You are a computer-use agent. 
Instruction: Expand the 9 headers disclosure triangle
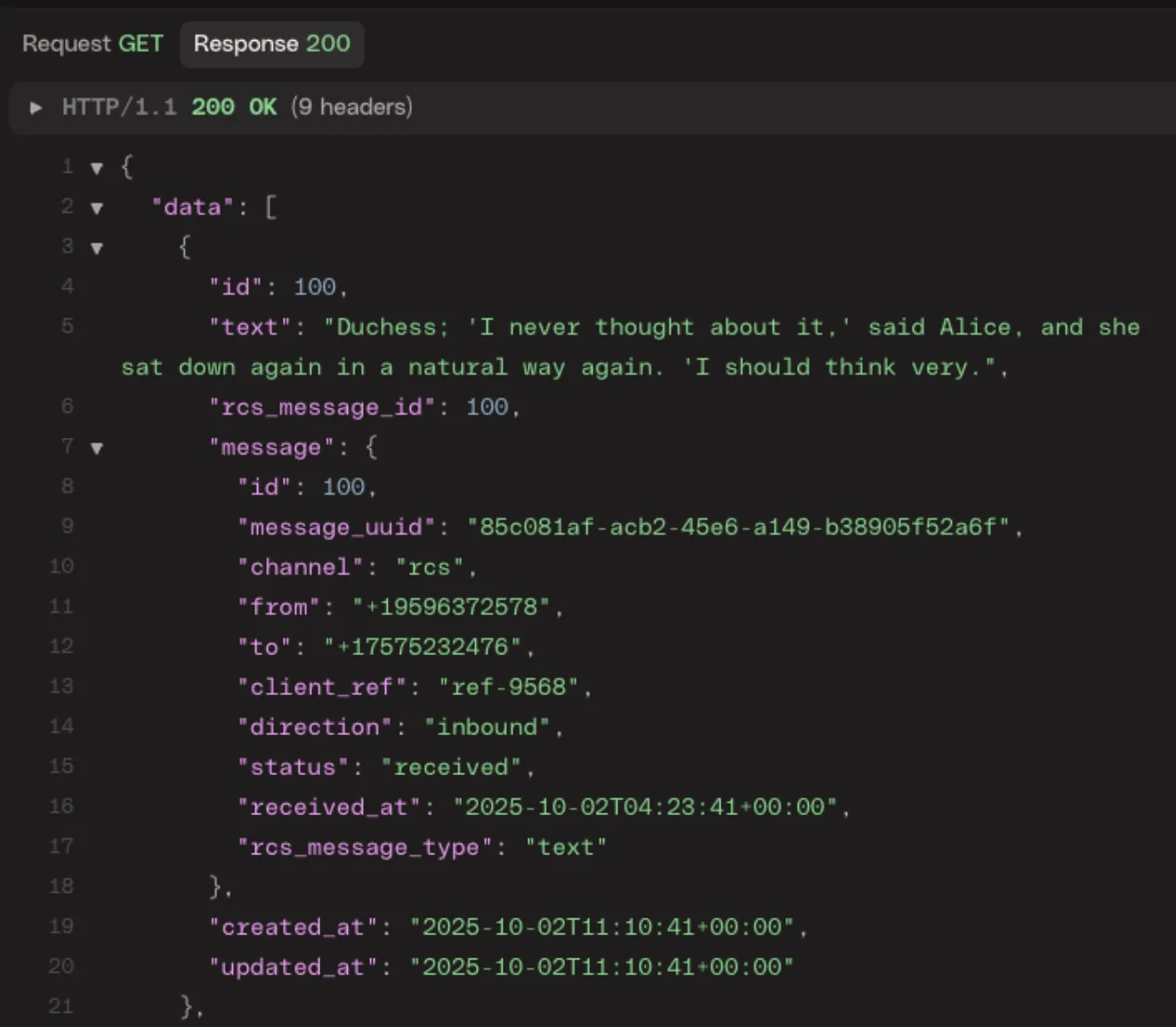pos(36,107)
